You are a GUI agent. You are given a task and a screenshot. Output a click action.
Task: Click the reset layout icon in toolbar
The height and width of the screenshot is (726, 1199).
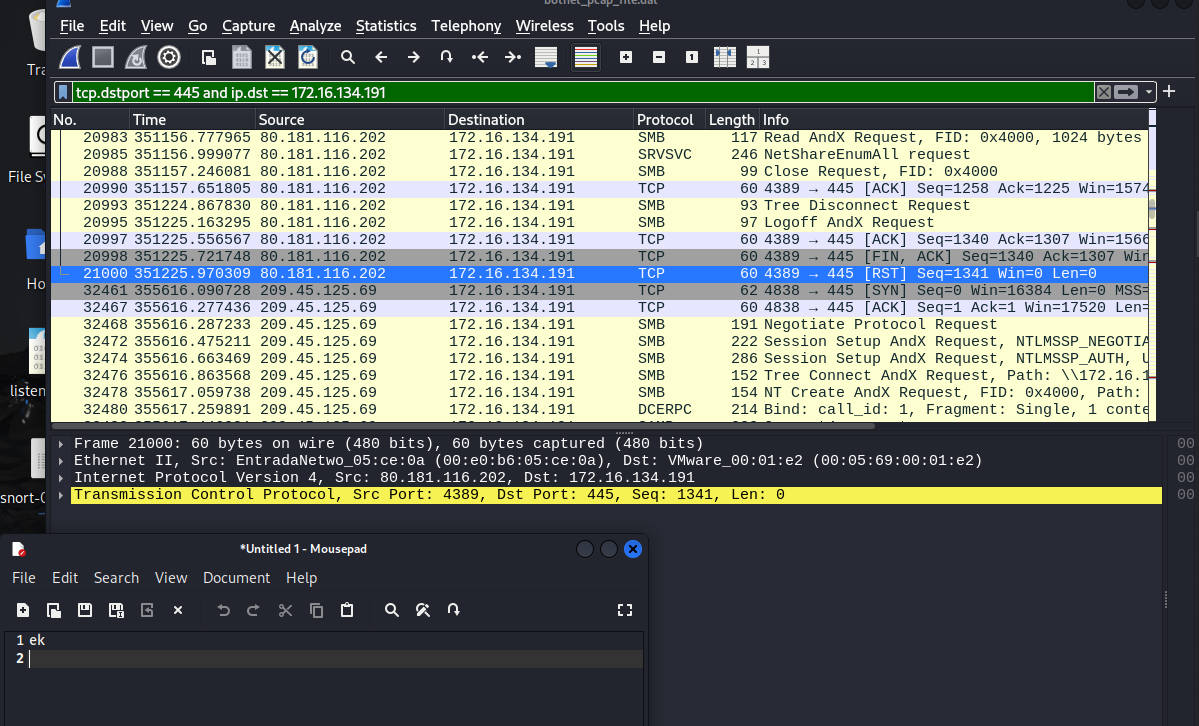click(x=757, y=57)
